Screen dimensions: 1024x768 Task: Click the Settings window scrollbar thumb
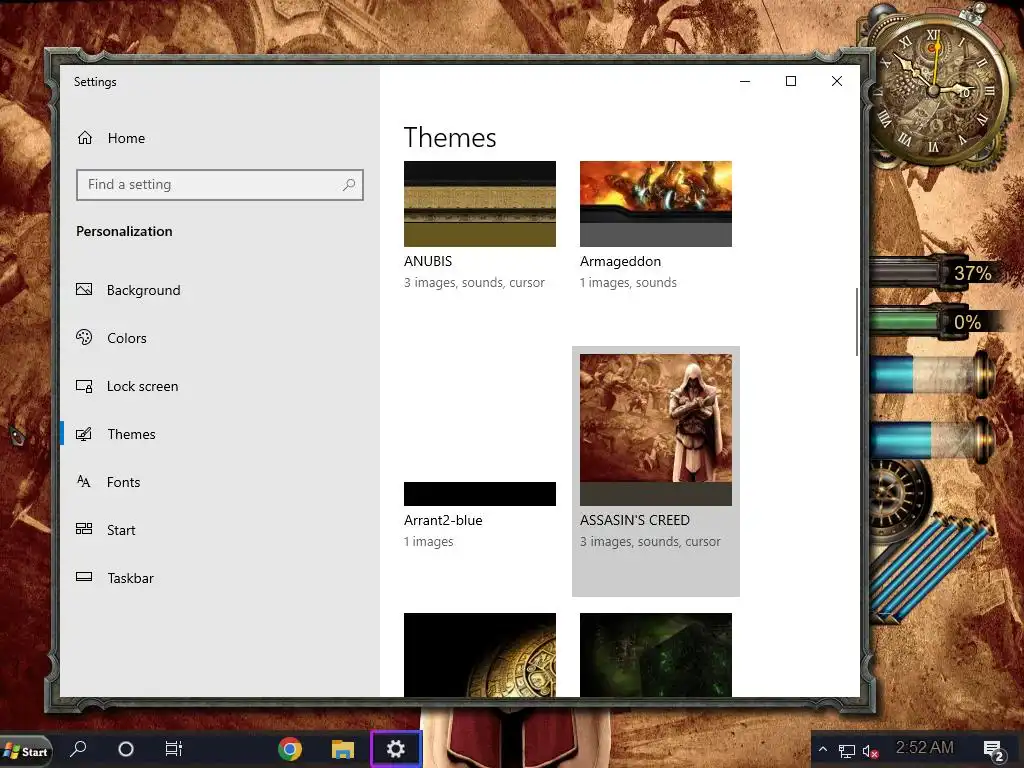tap(856, 322)
